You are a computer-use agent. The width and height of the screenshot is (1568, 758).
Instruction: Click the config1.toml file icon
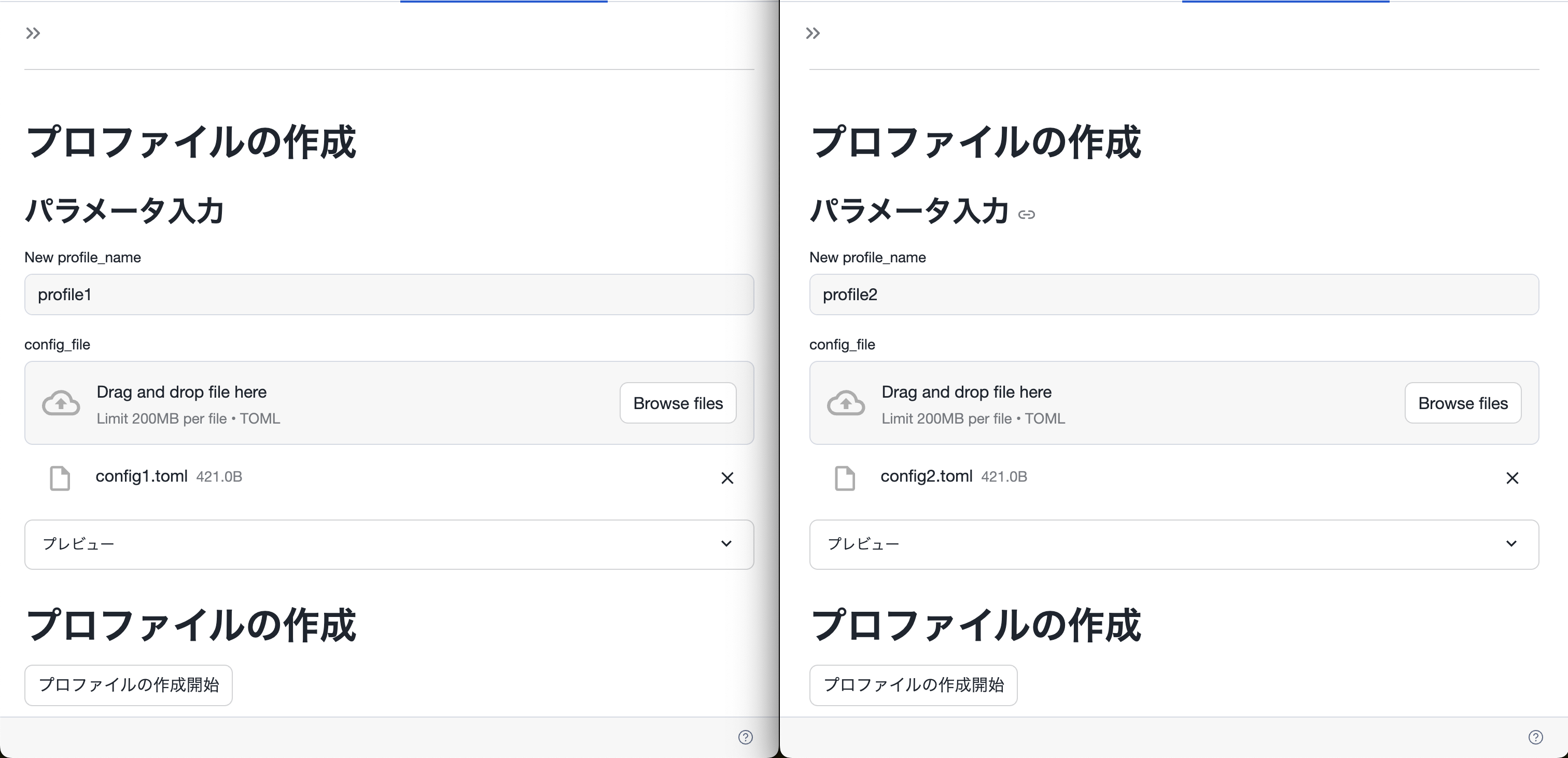60,478
